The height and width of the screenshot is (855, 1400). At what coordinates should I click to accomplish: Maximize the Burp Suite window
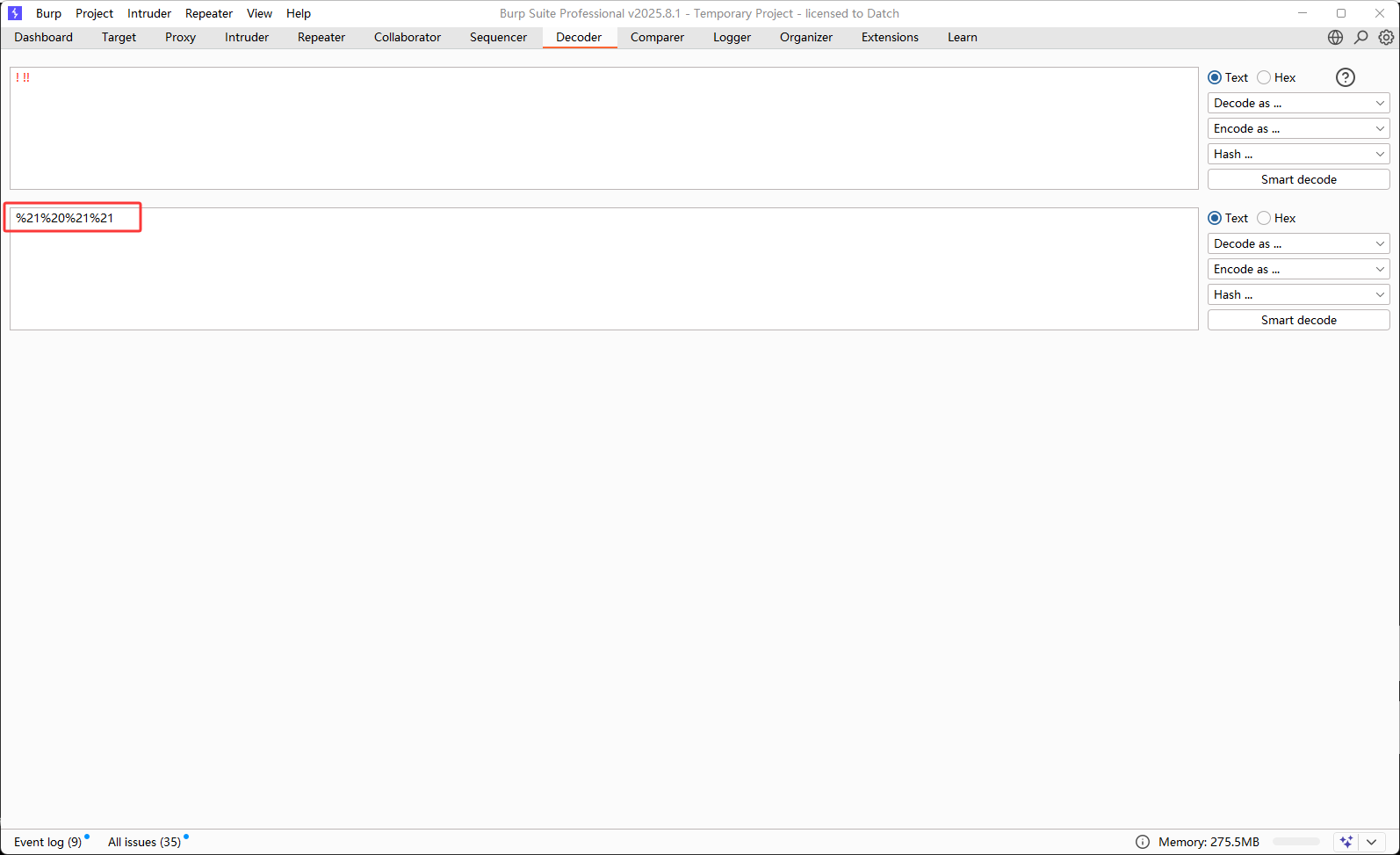1341,13
